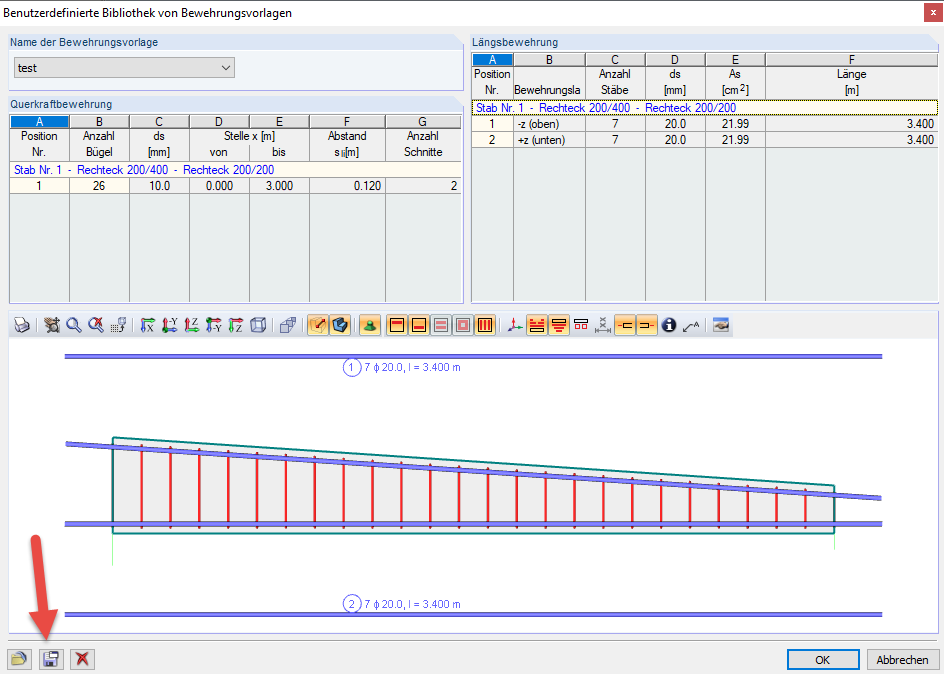Show view in minus Y direction
Screen dimensions: 944x674
pyautogui.click(x=214, y=326)
